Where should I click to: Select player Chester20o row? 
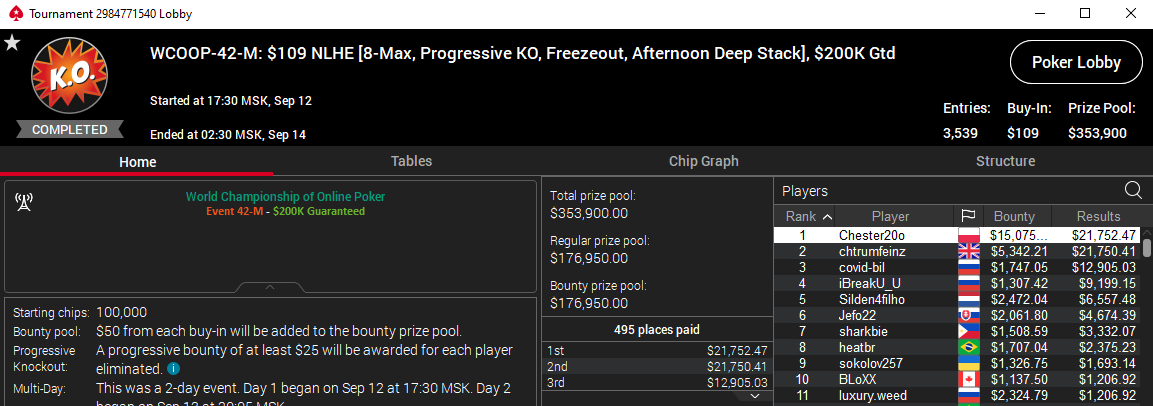[958, 235]
